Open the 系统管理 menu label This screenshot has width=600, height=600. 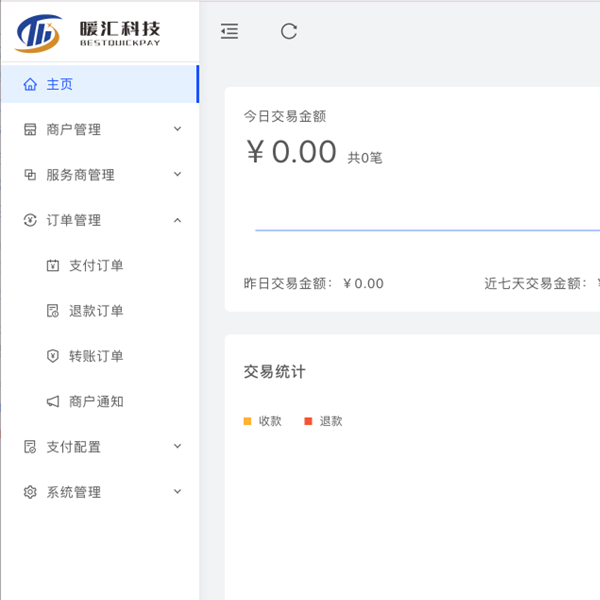[x=74, y=492]
